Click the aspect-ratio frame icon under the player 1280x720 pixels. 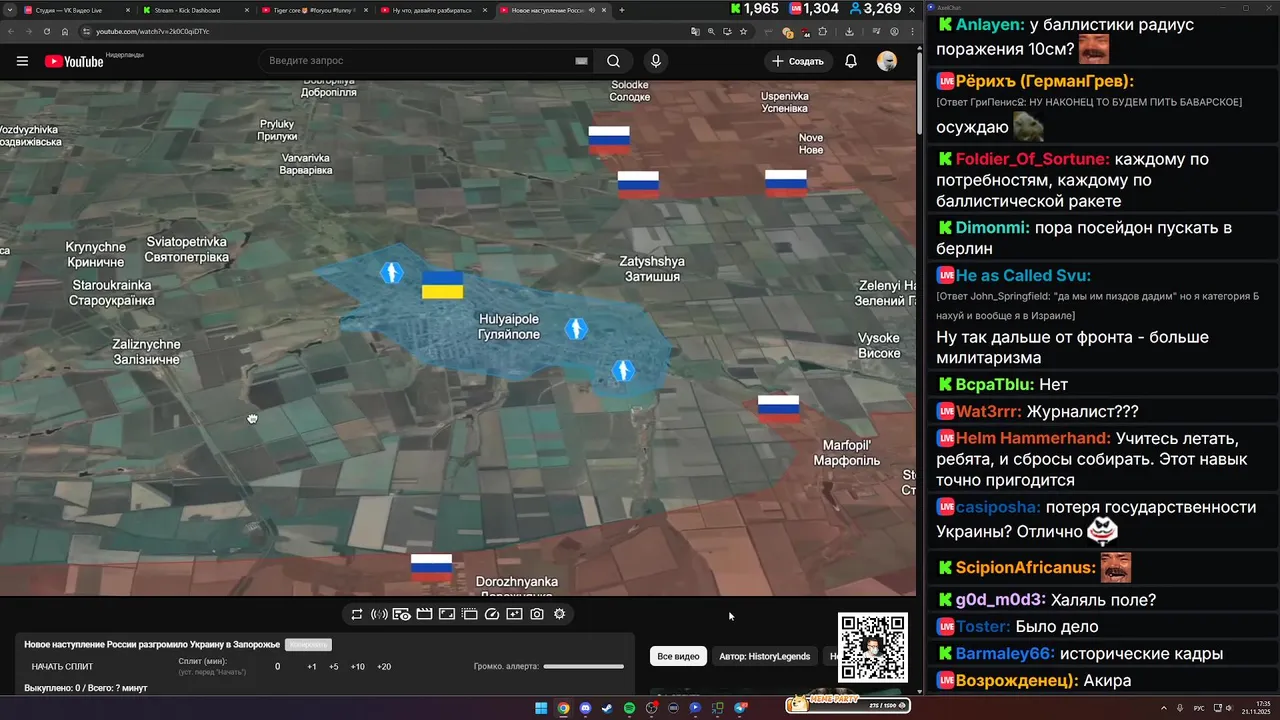coord(447,614)
